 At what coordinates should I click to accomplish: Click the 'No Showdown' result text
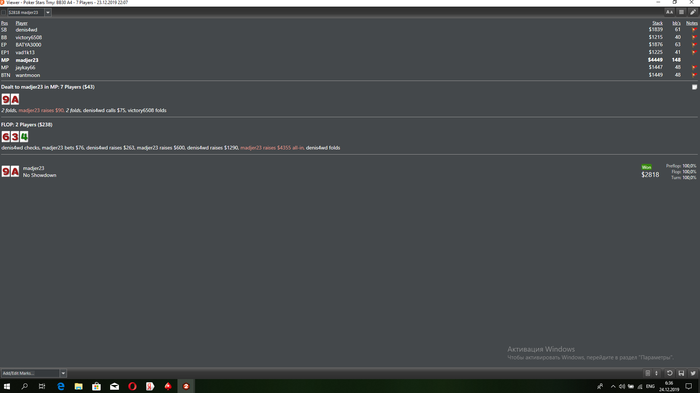(39, 176)
